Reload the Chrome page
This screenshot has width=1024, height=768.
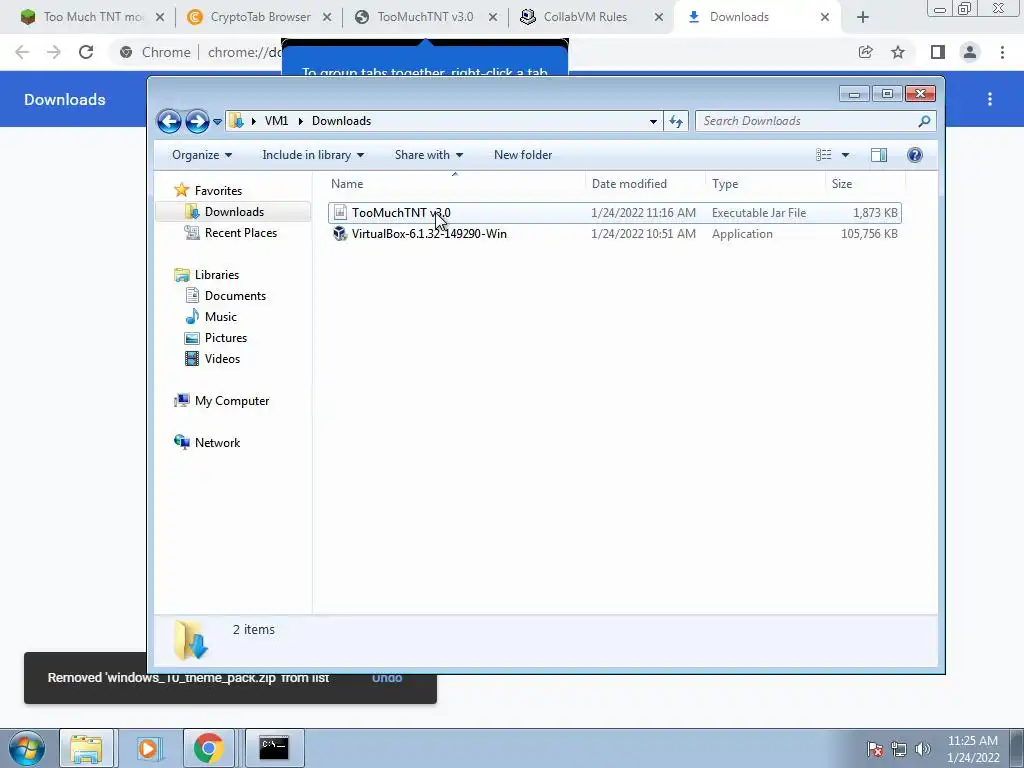pyautogui.click(x=86, y=52)
